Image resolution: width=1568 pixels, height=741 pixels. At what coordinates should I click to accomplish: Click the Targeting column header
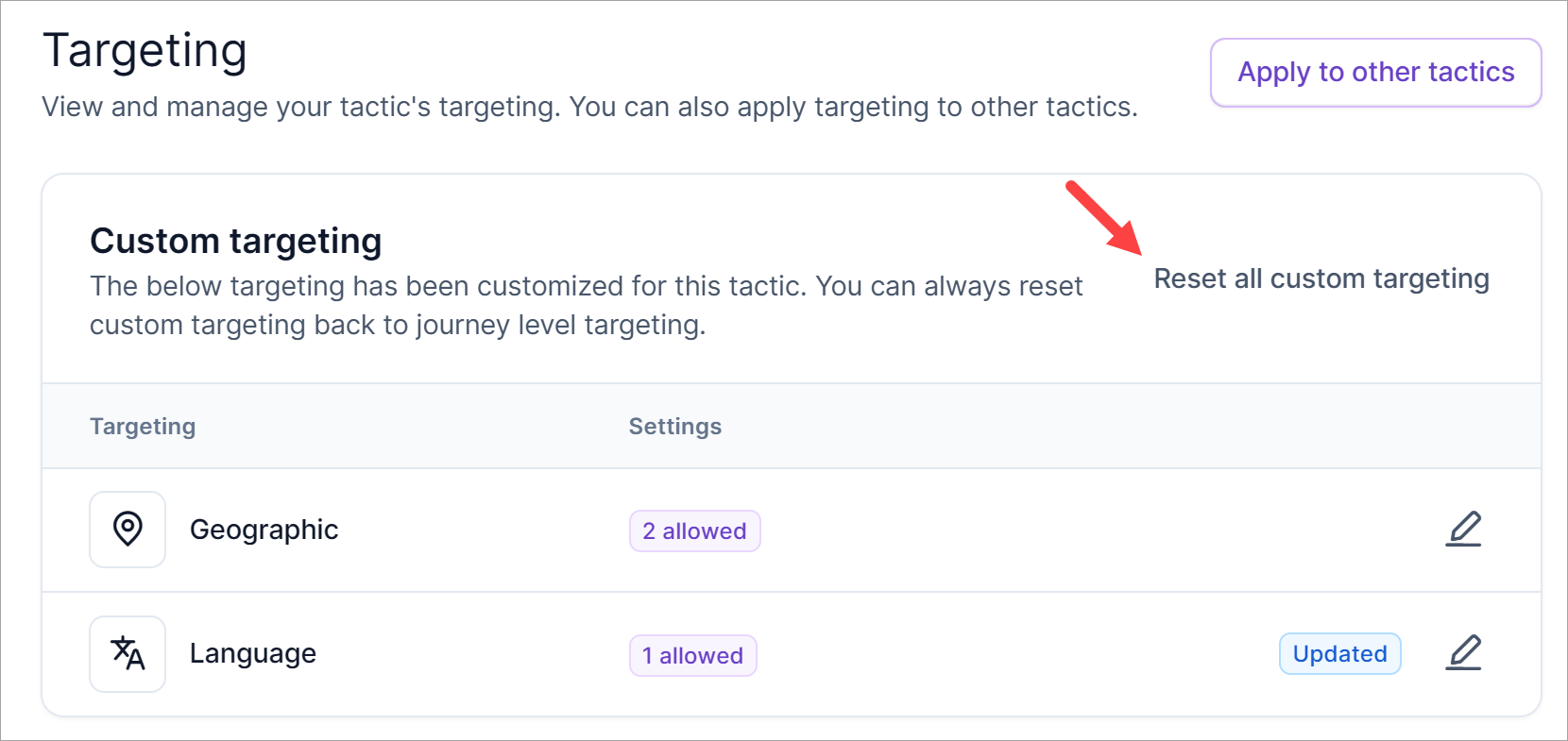(143, 427)
